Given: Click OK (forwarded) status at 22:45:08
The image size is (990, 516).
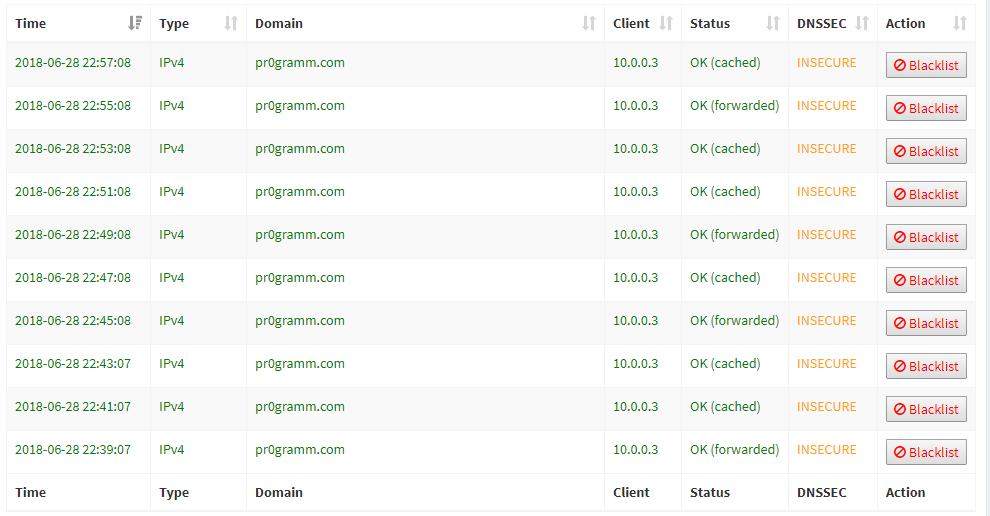Looking at the screenshot, I should point(734,320).
